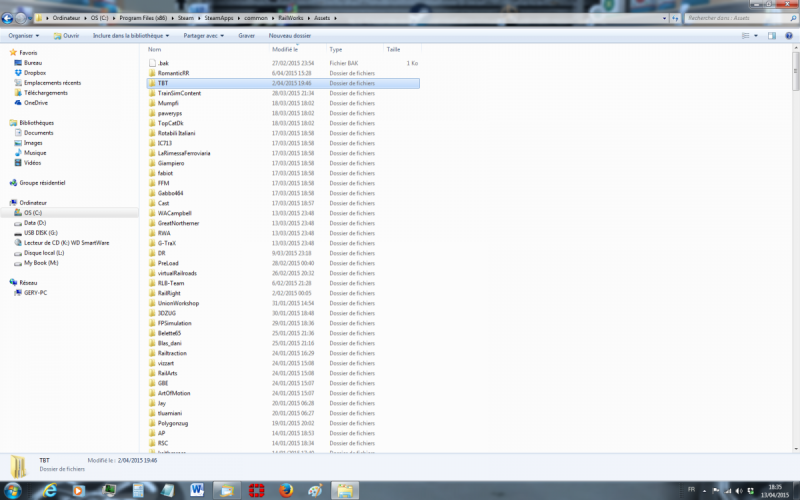Launch Firefox from the taskbar
Viewport: 800px width, 500px height.
(x=286, y=490)
